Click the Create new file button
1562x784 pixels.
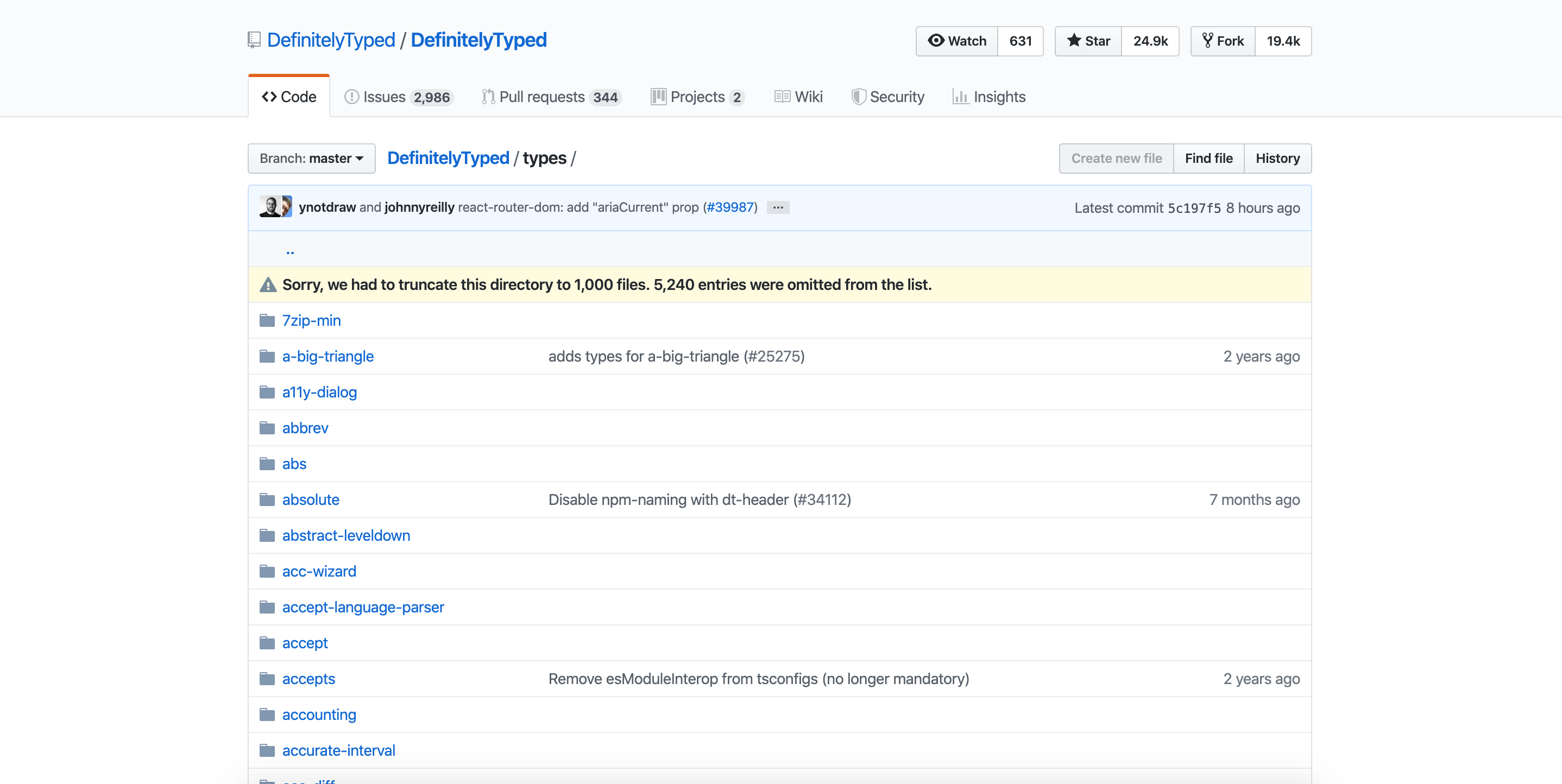[1116, 158]
